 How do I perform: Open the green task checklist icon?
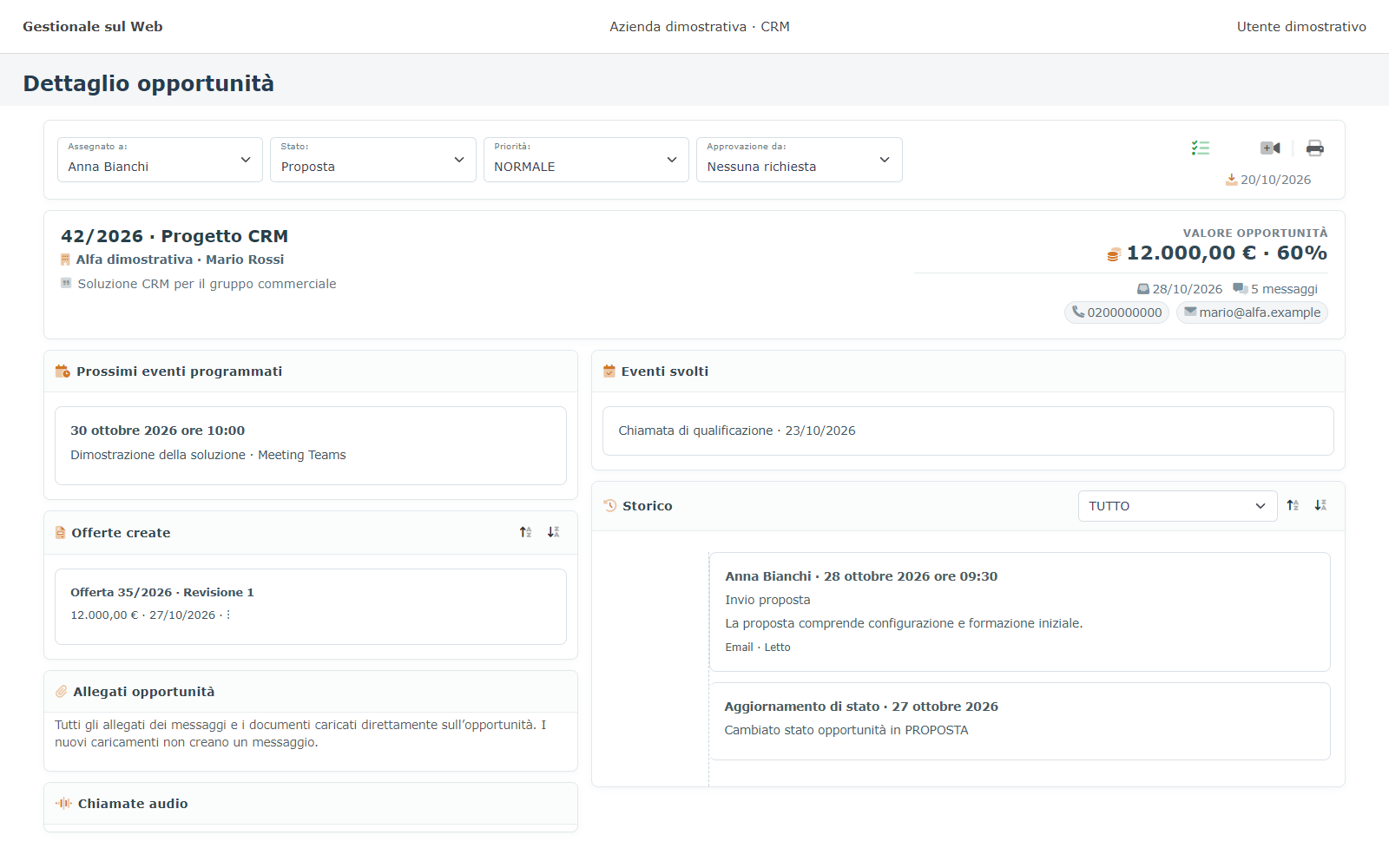coord(1201,148)
